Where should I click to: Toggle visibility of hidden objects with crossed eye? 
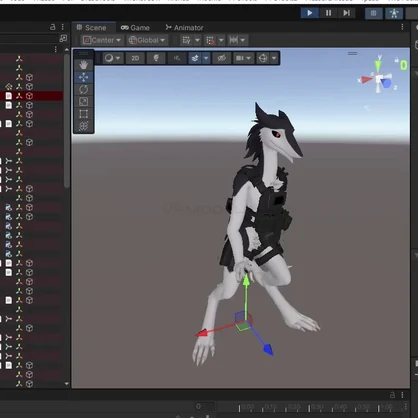point(221,58)
